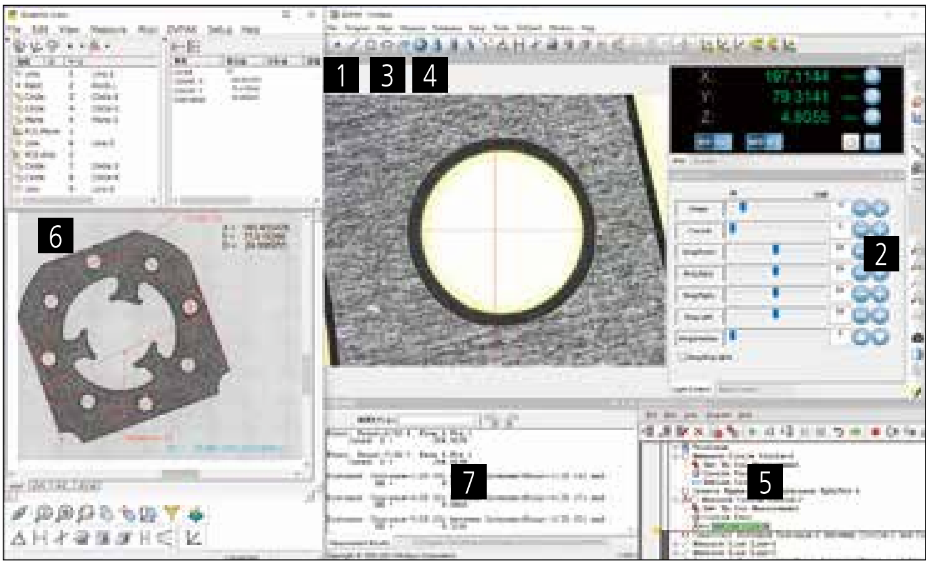Expand the top node in program tree

[x=674, y=449]
